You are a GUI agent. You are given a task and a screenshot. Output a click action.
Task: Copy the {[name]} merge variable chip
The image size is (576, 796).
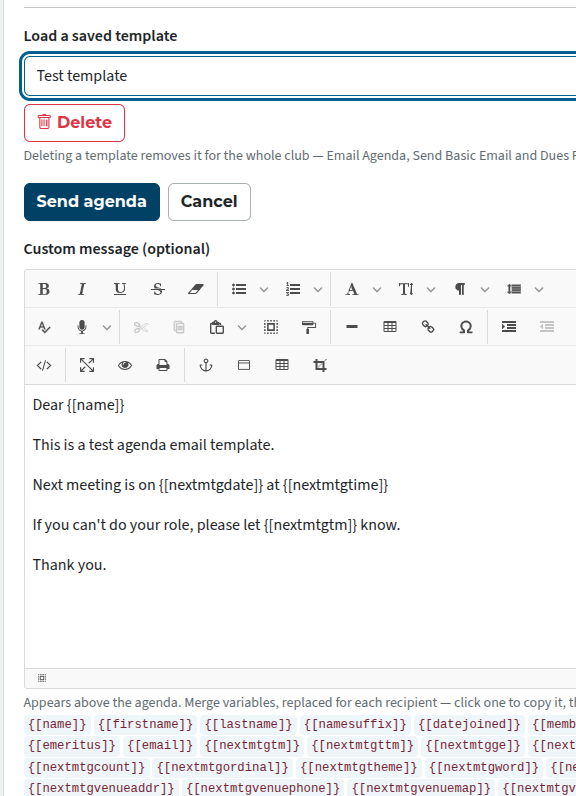point(57,724)
